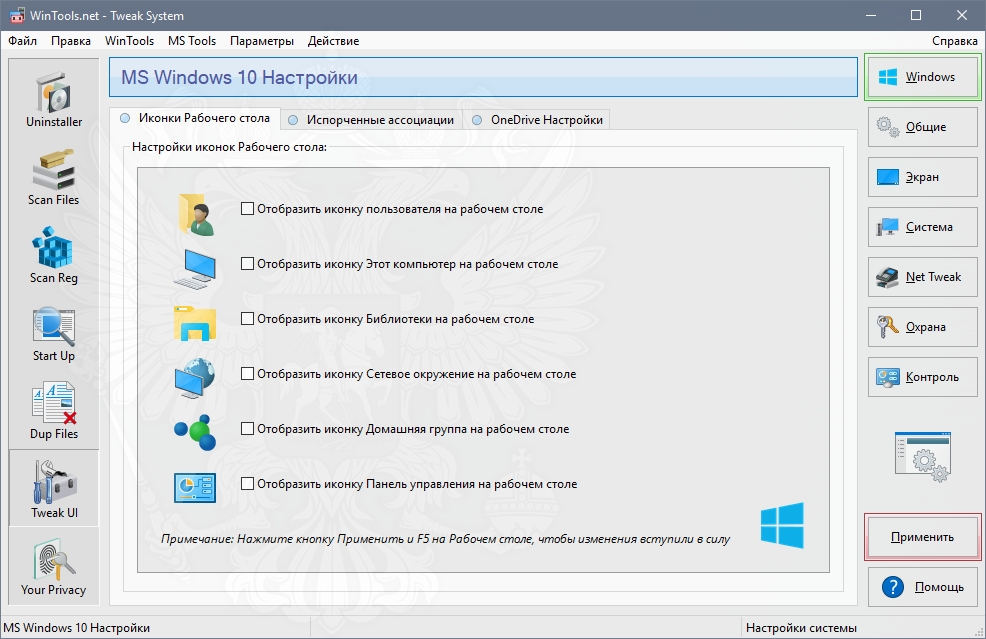The height and width of the screenshot is (639, 986).
Task: Click the blue Windows logo in settings panel
Action: (x=782, y=525)
